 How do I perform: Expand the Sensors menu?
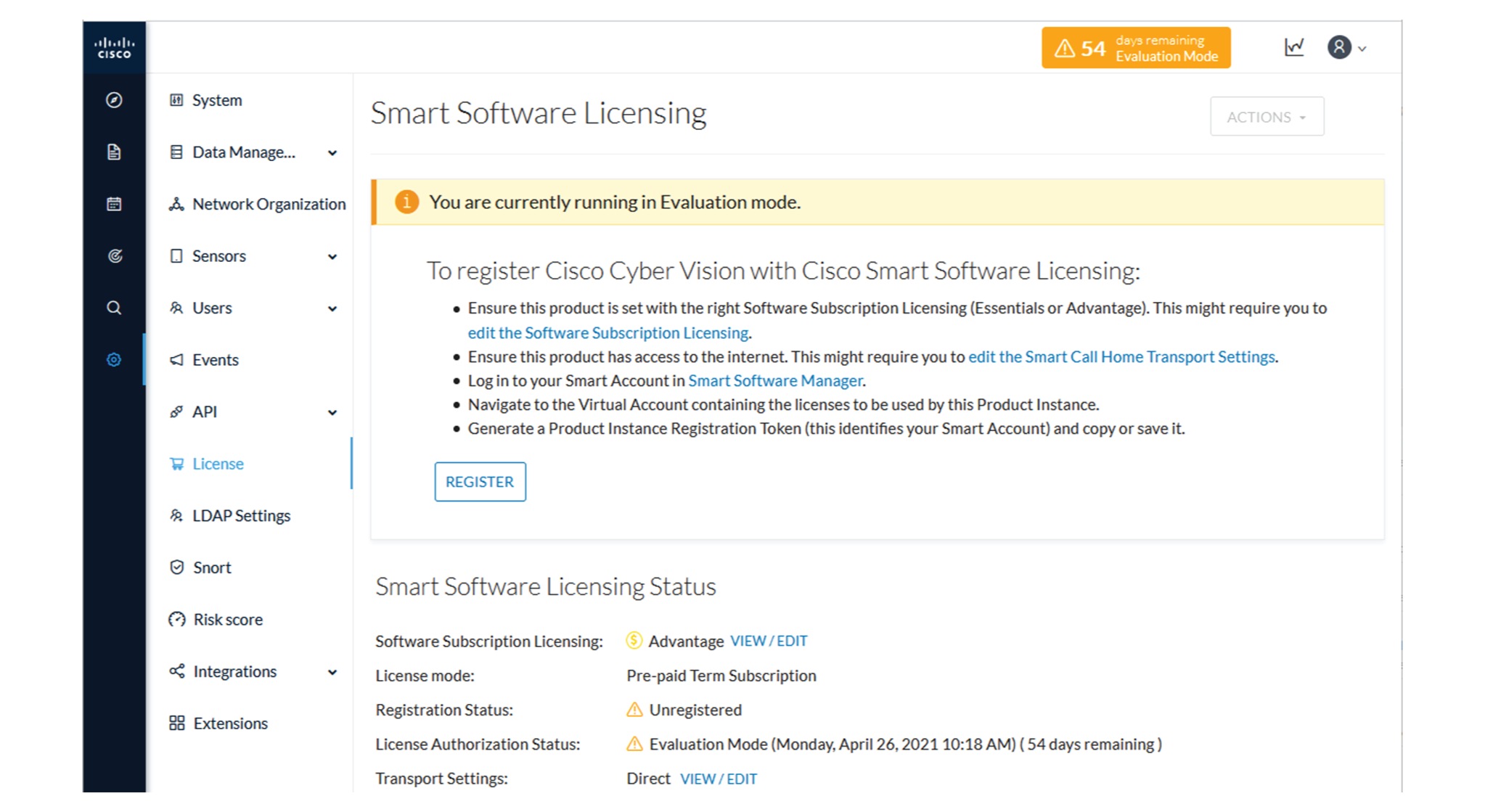coord(332,256)
